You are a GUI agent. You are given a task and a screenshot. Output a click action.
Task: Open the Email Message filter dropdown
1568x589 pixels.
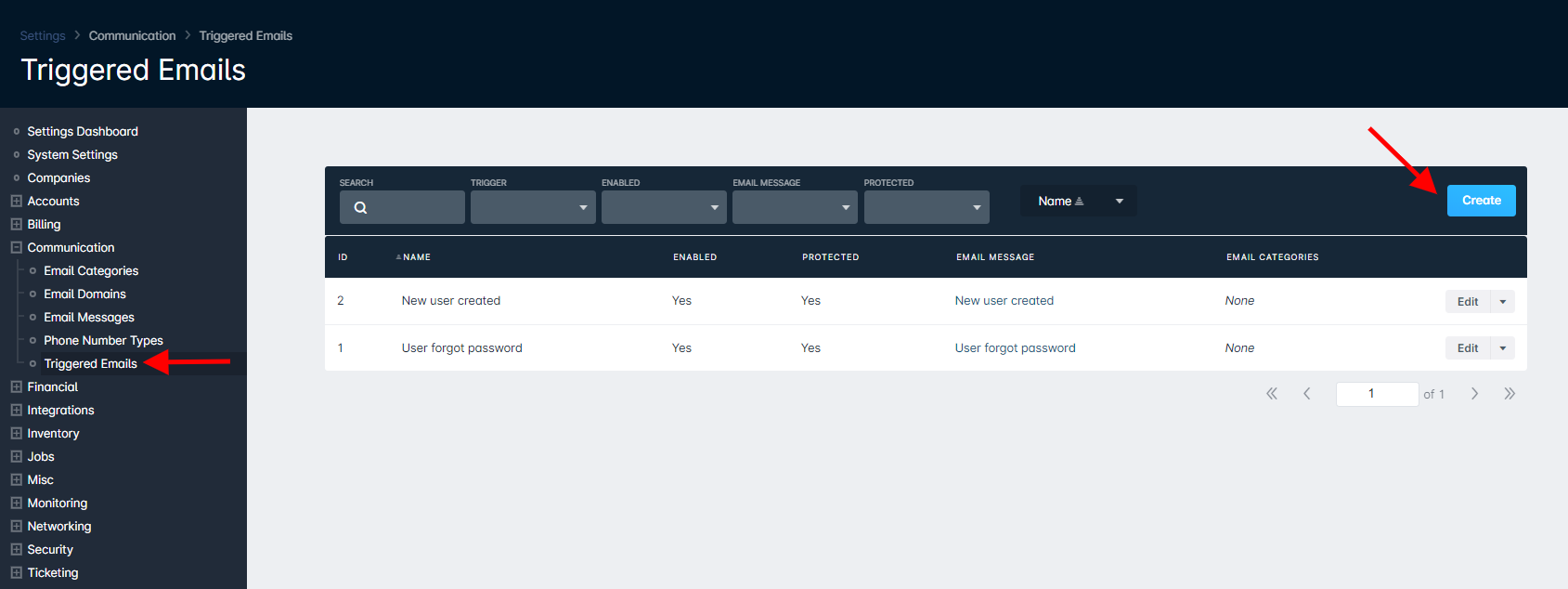tap(795, 207)
